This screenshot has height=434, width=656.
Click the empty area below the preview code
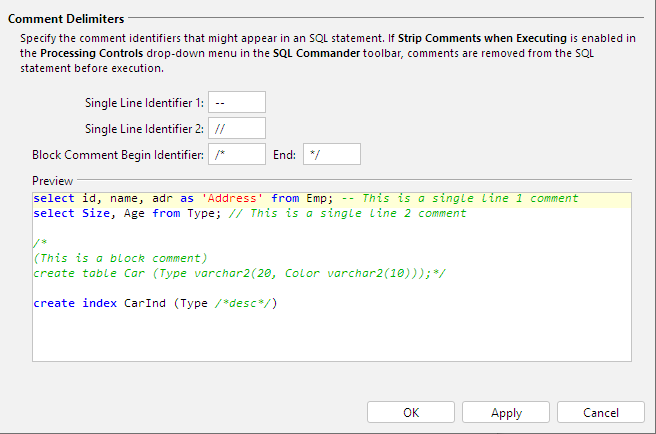330,338
